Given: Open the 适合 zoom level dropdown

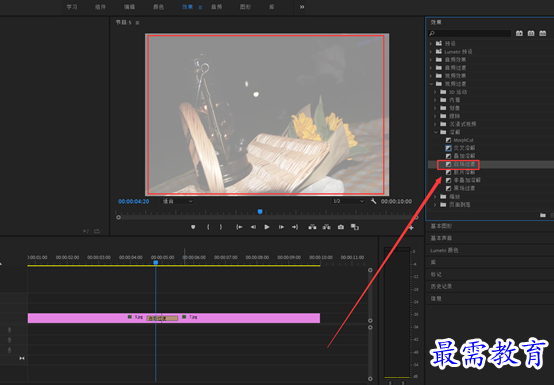Looking at the screenshot, I should click(177, 201).
